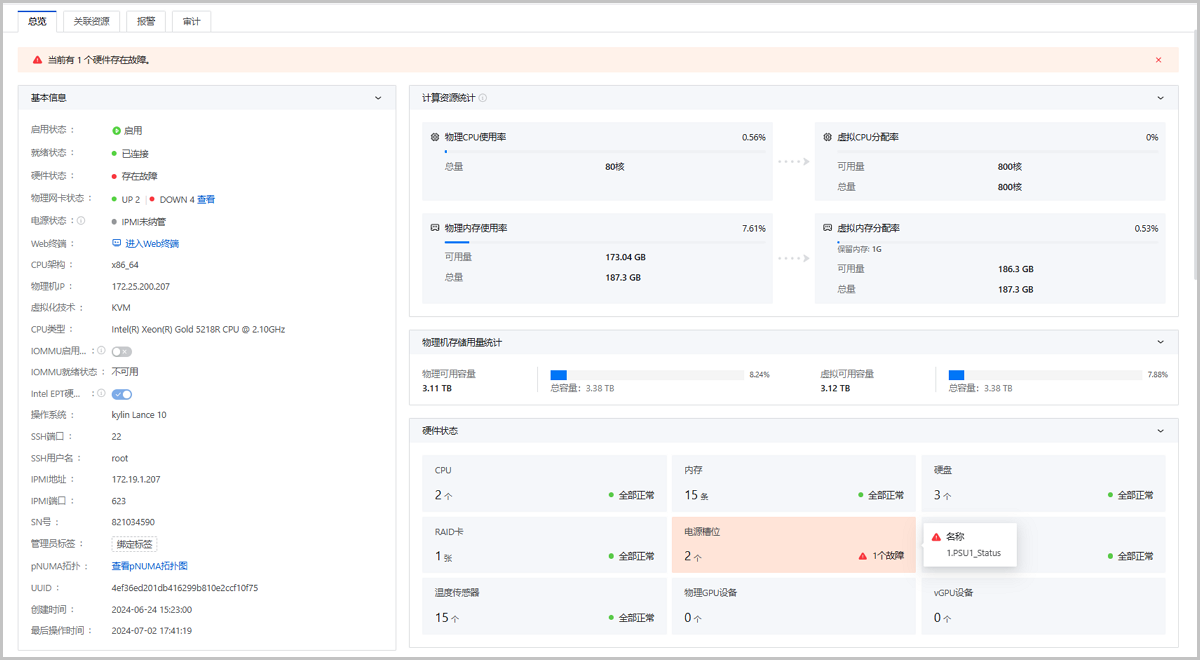Toggle the IOMMU启用 switch
Screen dimensions: 1200x660
pyautogui.click(x=122, y=352)
